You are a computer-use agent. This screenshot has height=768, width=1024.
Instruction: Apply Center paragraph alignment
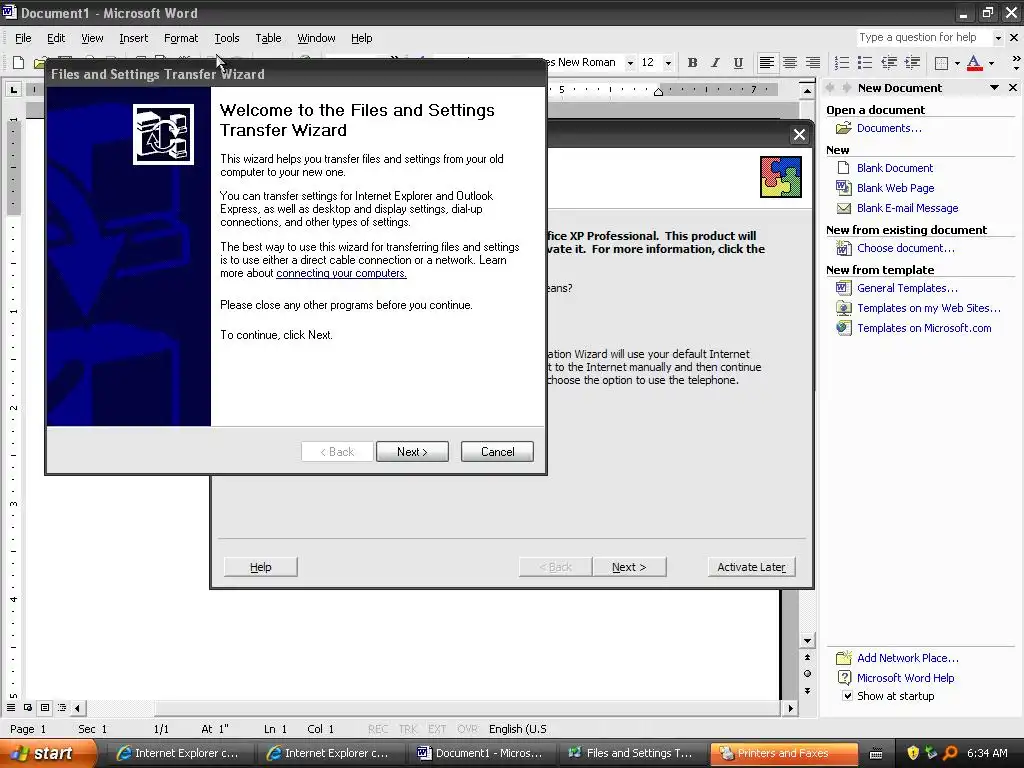click(790, 63)
